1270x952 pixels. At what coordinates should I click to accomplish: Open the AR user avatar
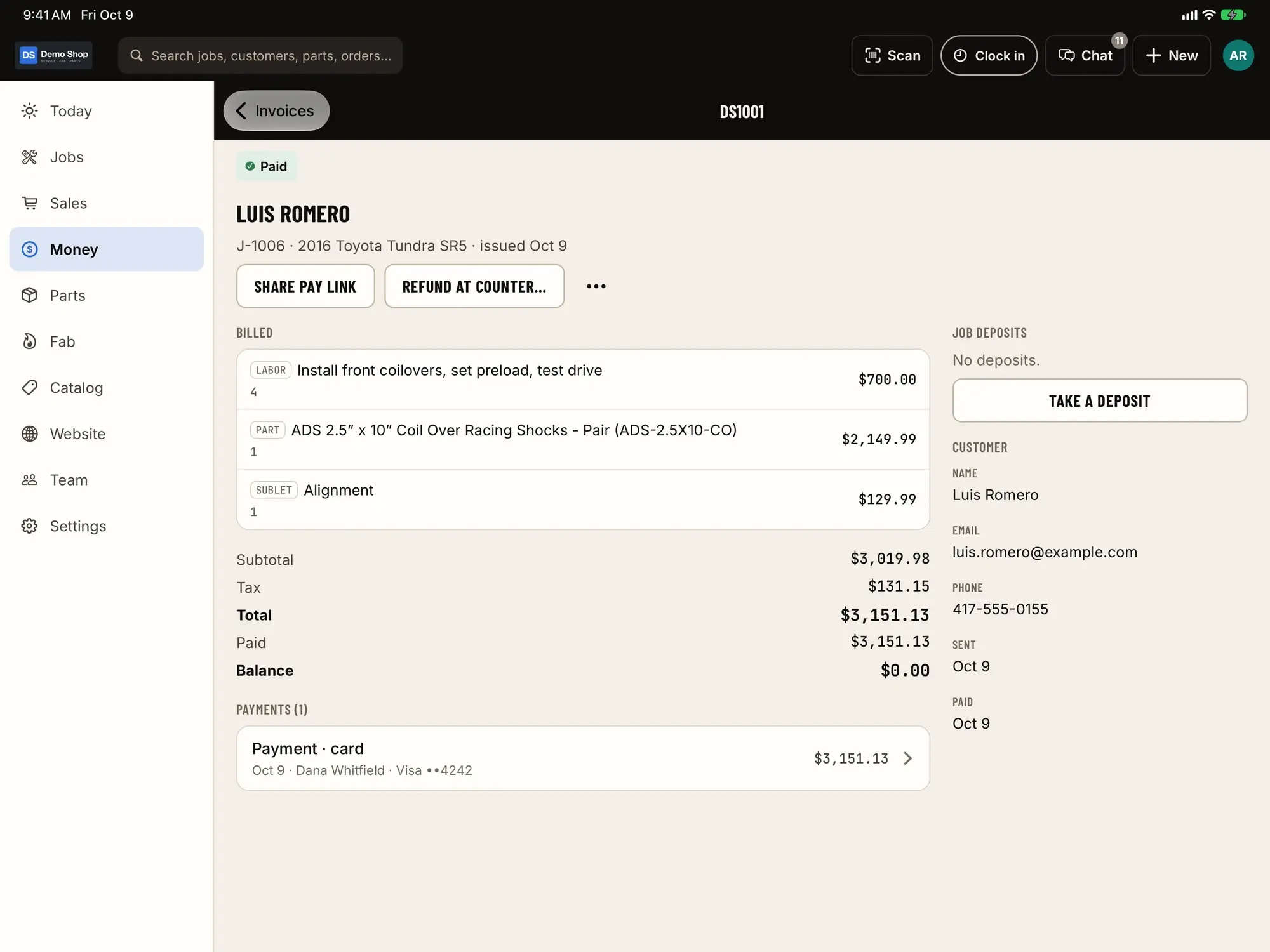[x=1238, y=55]
